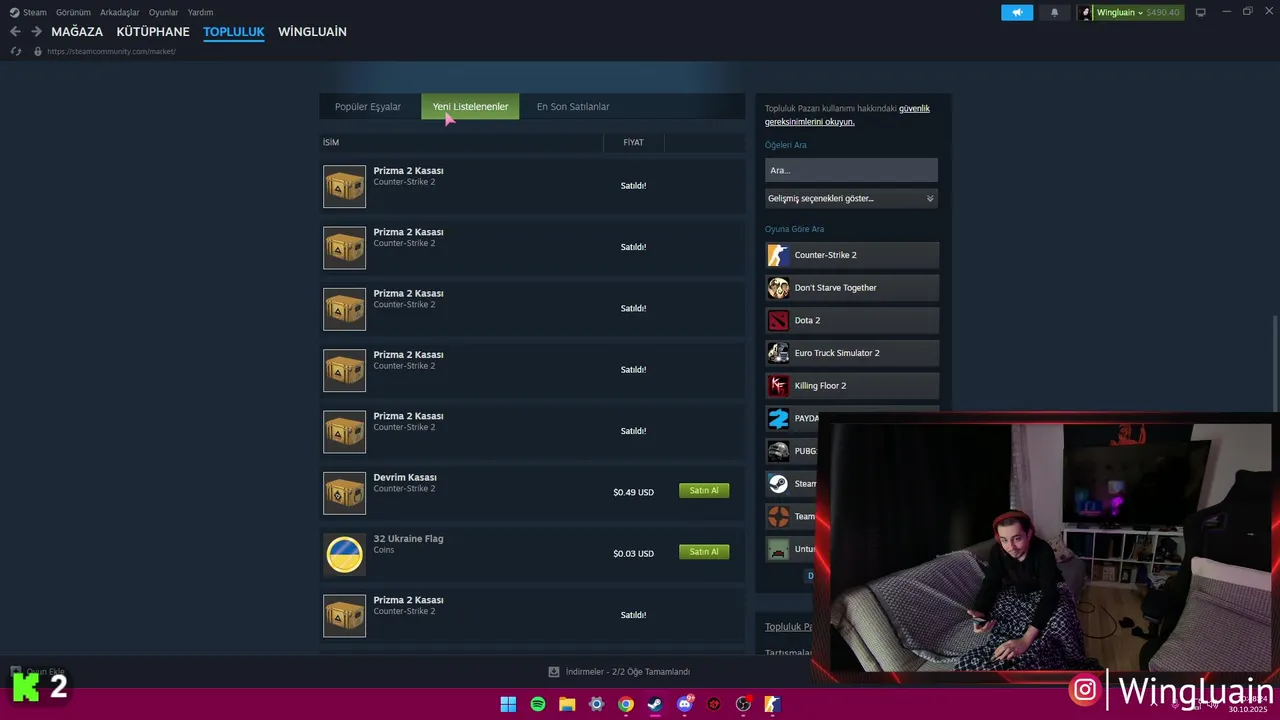Switch to the Popüler Eşyalar tab
This screenshot has width=1280, height=720.
pyautogui.click(x=368, y=107)
